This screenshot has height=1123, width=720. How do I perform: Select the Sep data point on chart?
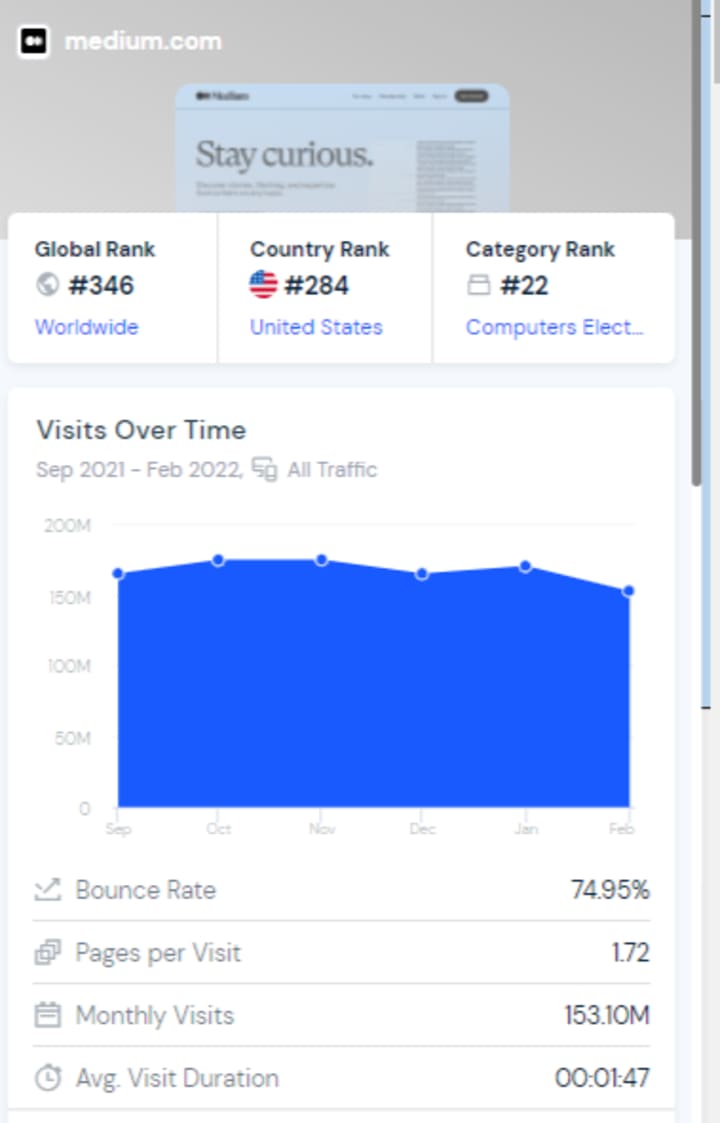pyautogui.click(x=118, y=574)
